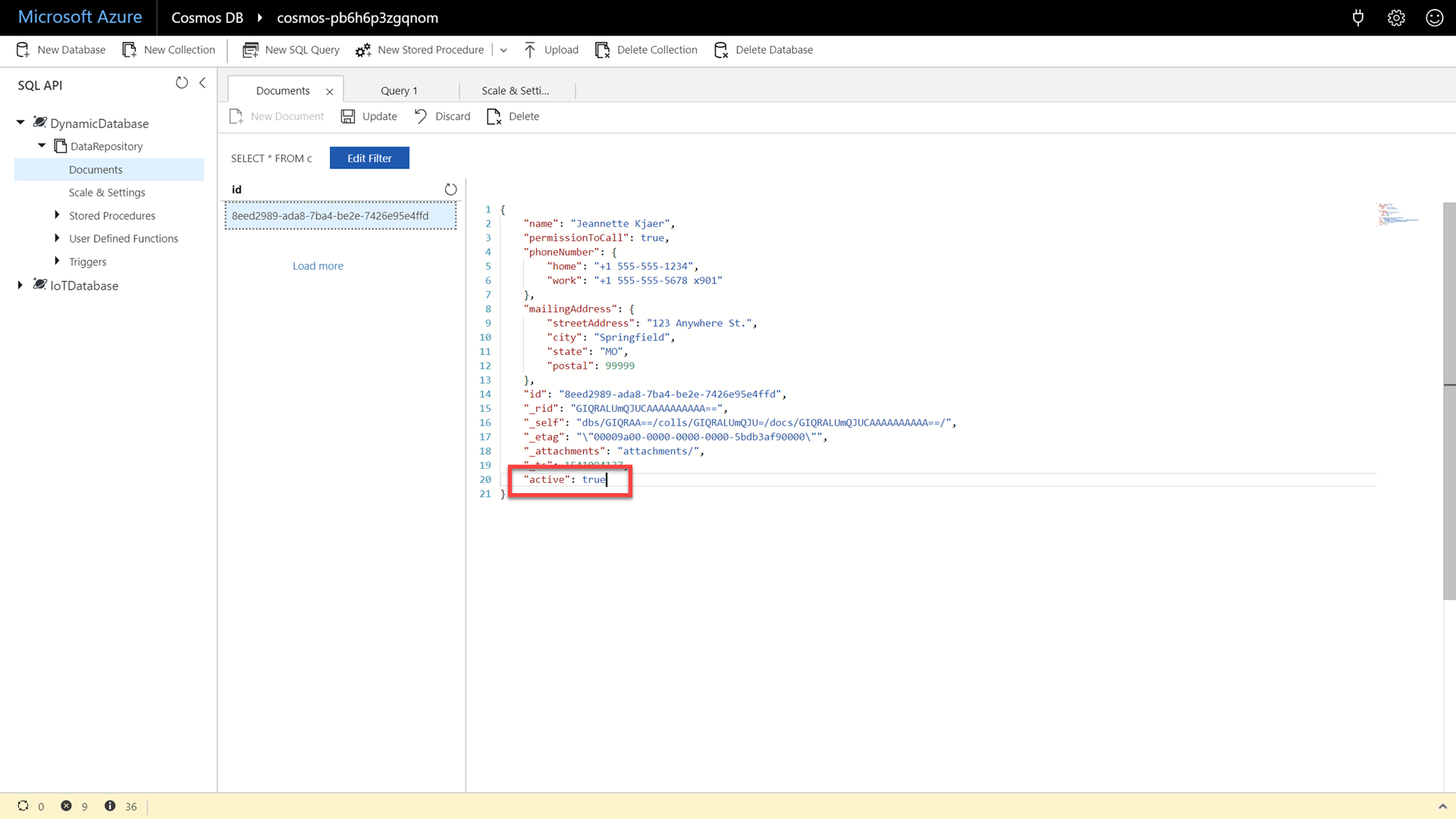Click the New Document icon
The image size is (1456, 819).
pos(237,116)
